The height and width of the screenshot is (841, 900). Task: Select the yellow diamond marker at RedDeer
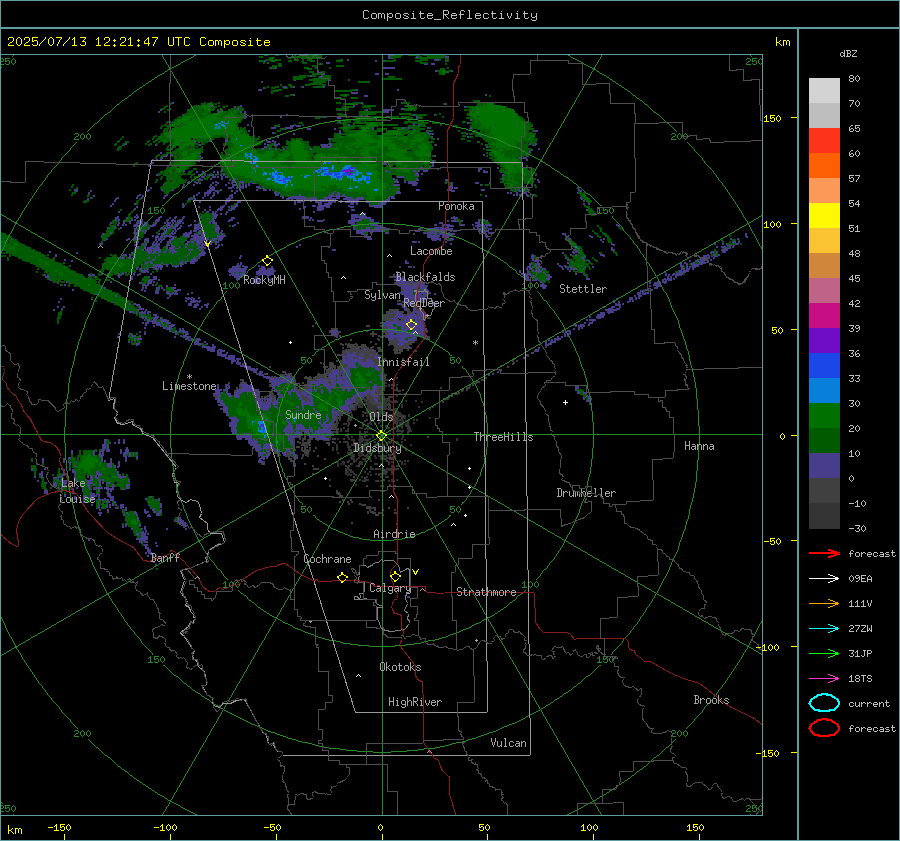click(x=412, y=325)
